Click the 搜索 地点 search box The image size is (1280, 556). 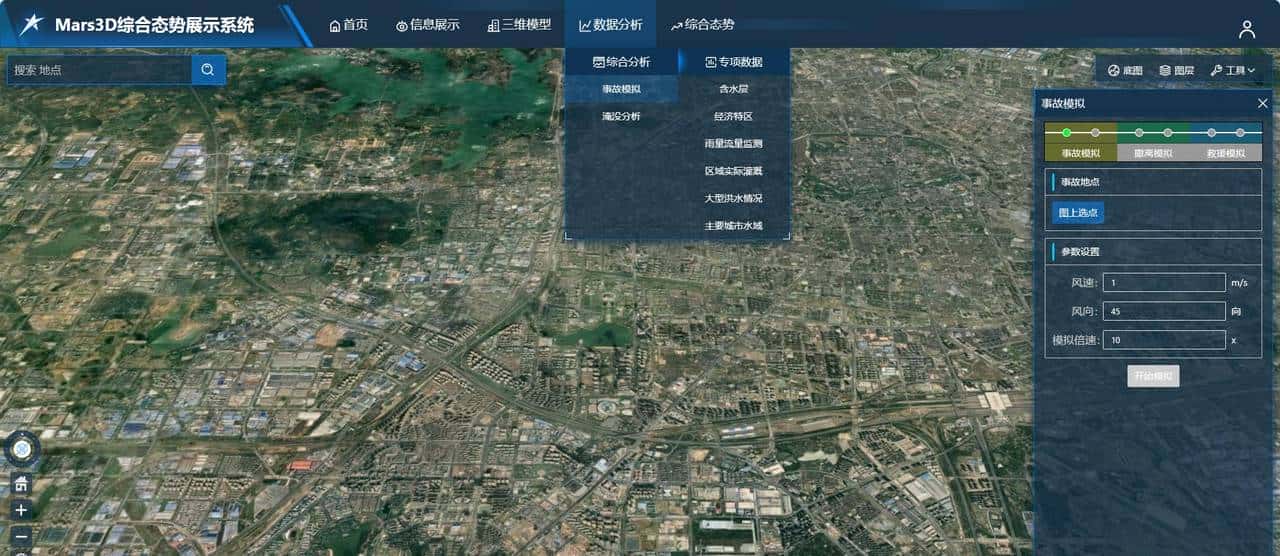coord(99,69)
